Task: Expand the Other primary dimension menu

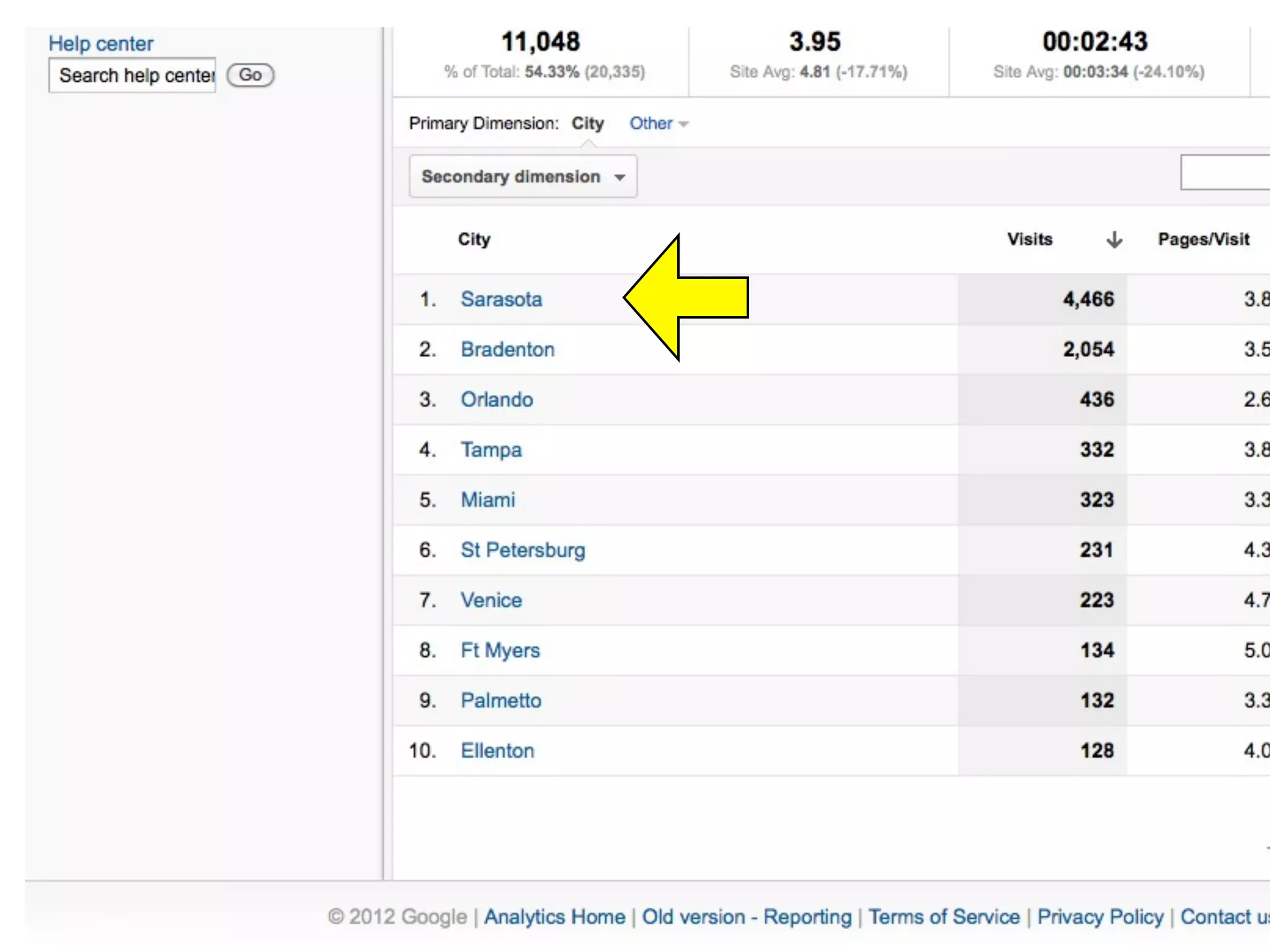Action: [658, 123]
